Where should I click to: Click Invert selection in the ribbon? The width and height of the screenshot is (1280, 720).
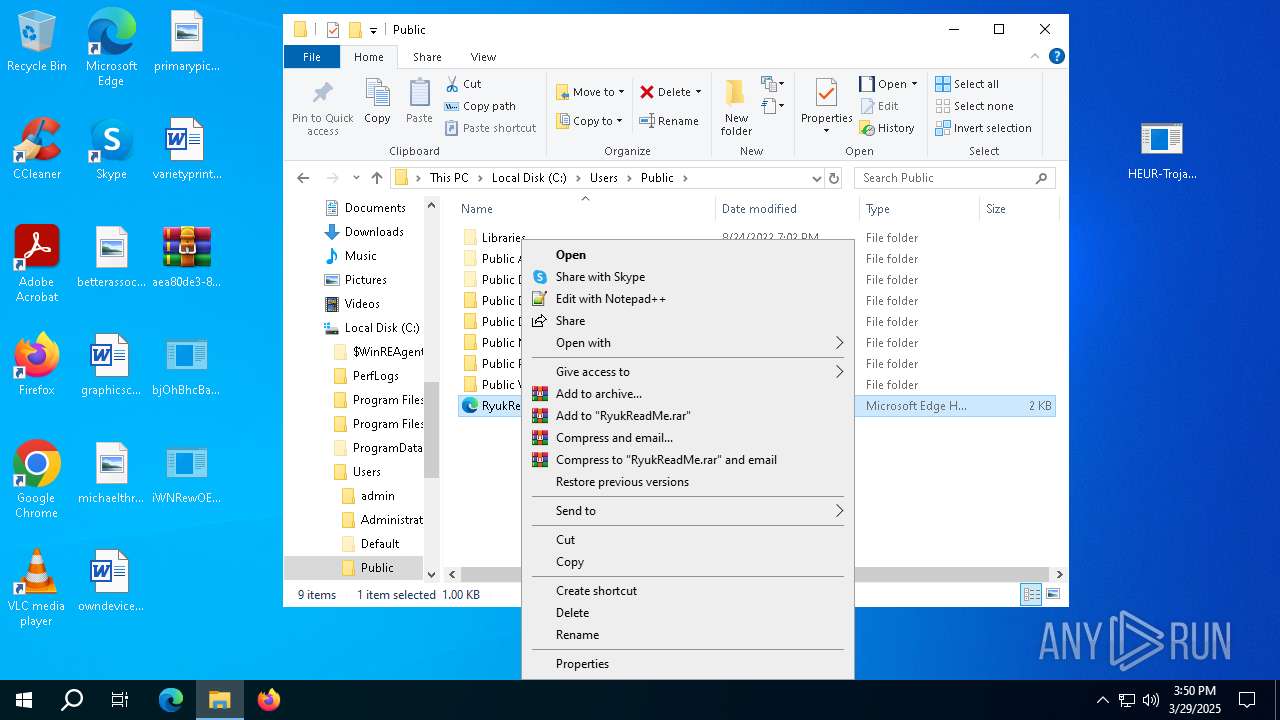point(983,128)
